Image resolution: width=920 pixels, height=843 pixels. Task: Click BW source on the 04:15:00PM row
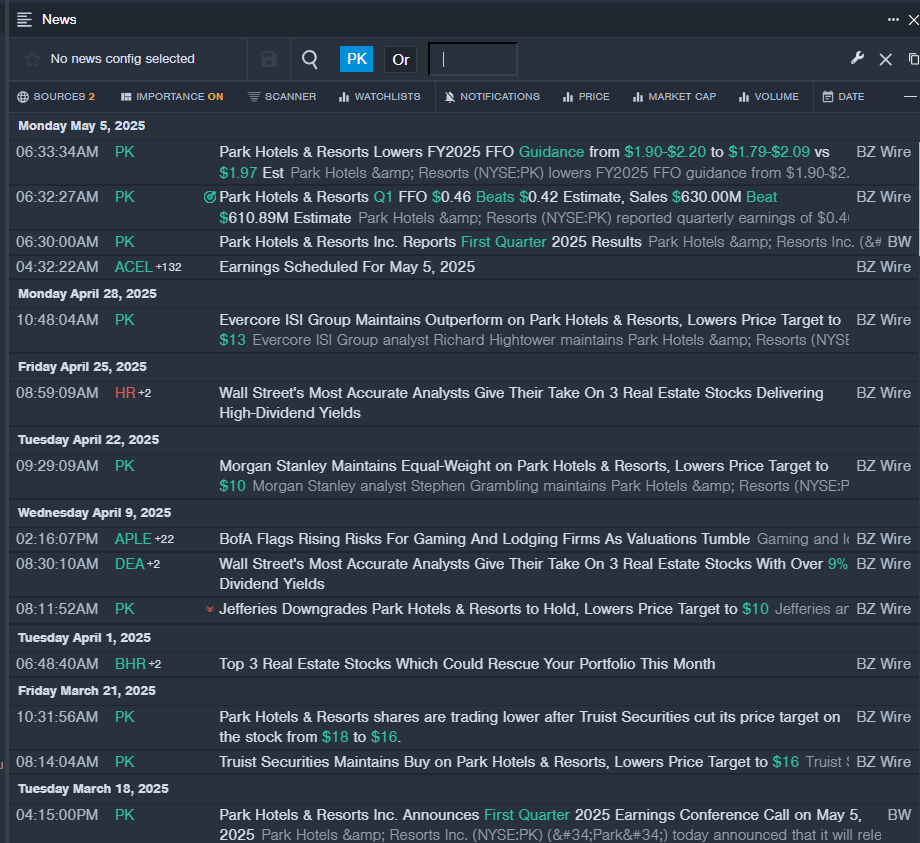899,815
